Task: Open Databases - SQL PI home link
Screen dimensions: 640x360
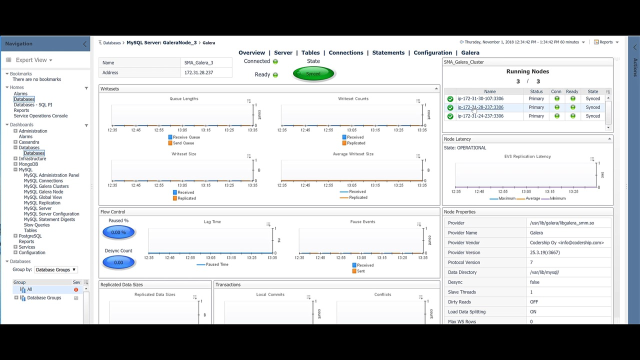Action: (x=33, y=105)
